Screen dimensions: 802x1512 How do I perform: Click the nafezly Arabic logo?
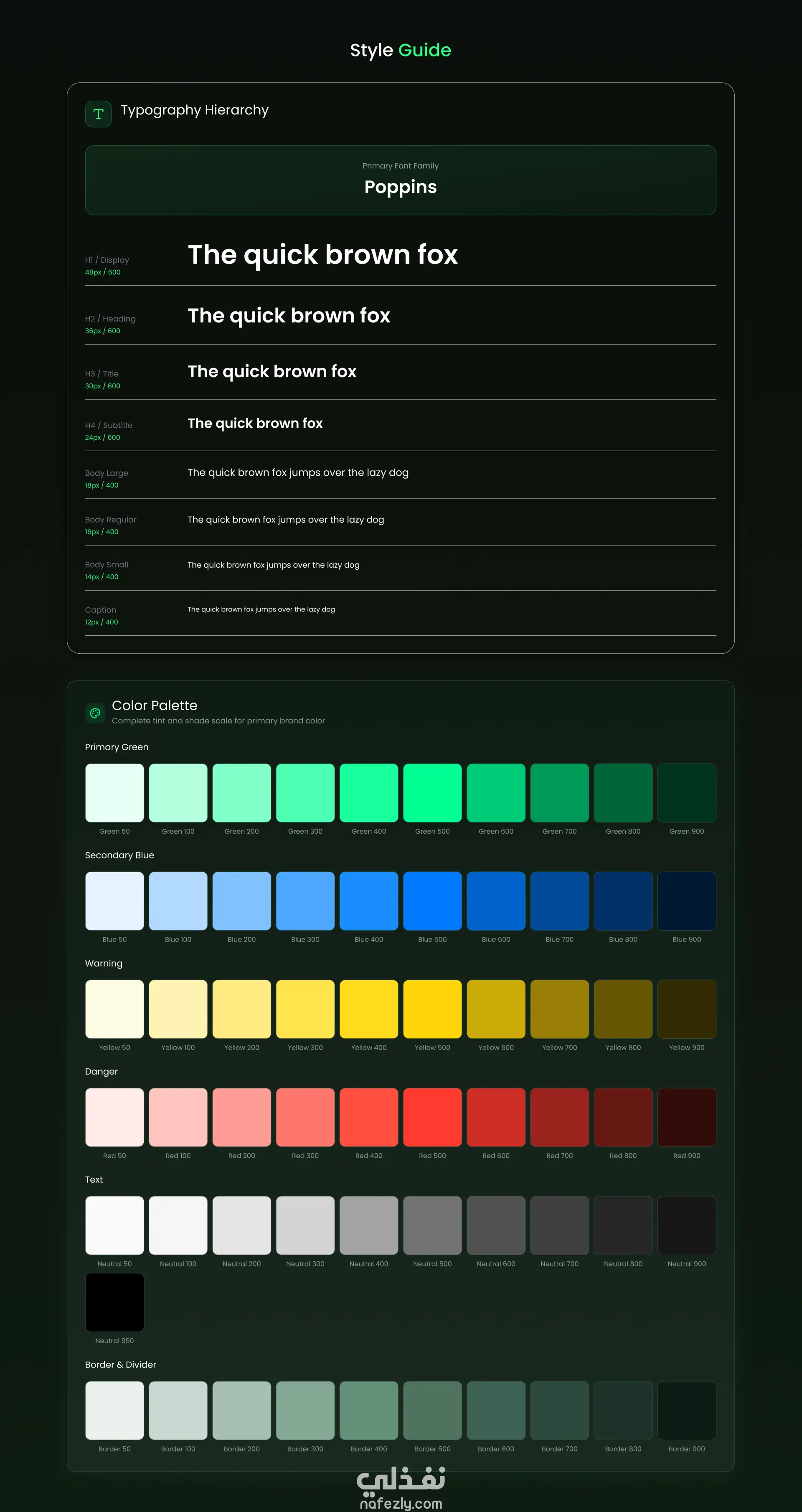(x=401, y=1479)
